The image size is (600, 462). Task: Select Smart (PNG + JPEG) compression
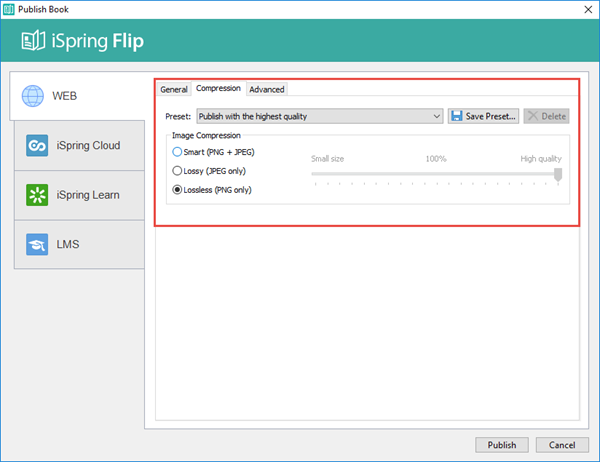pyautogui.click(x=214, y=152)
